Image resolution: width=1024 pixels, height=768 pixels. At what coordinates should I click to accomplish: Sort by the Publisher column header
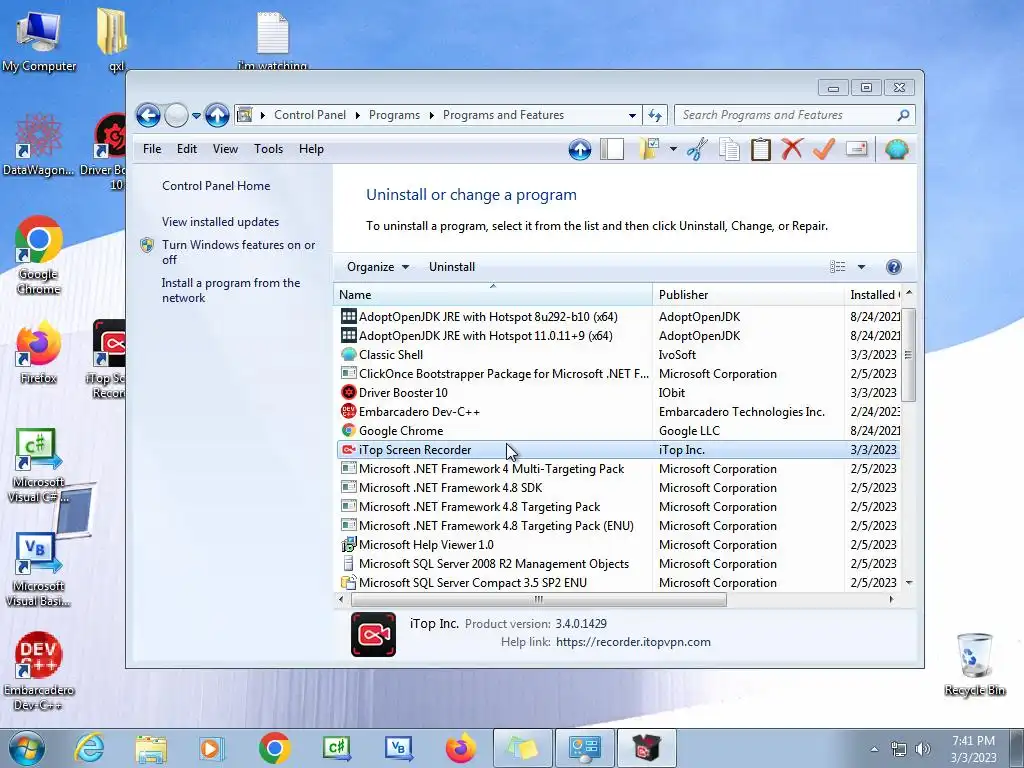748,295
